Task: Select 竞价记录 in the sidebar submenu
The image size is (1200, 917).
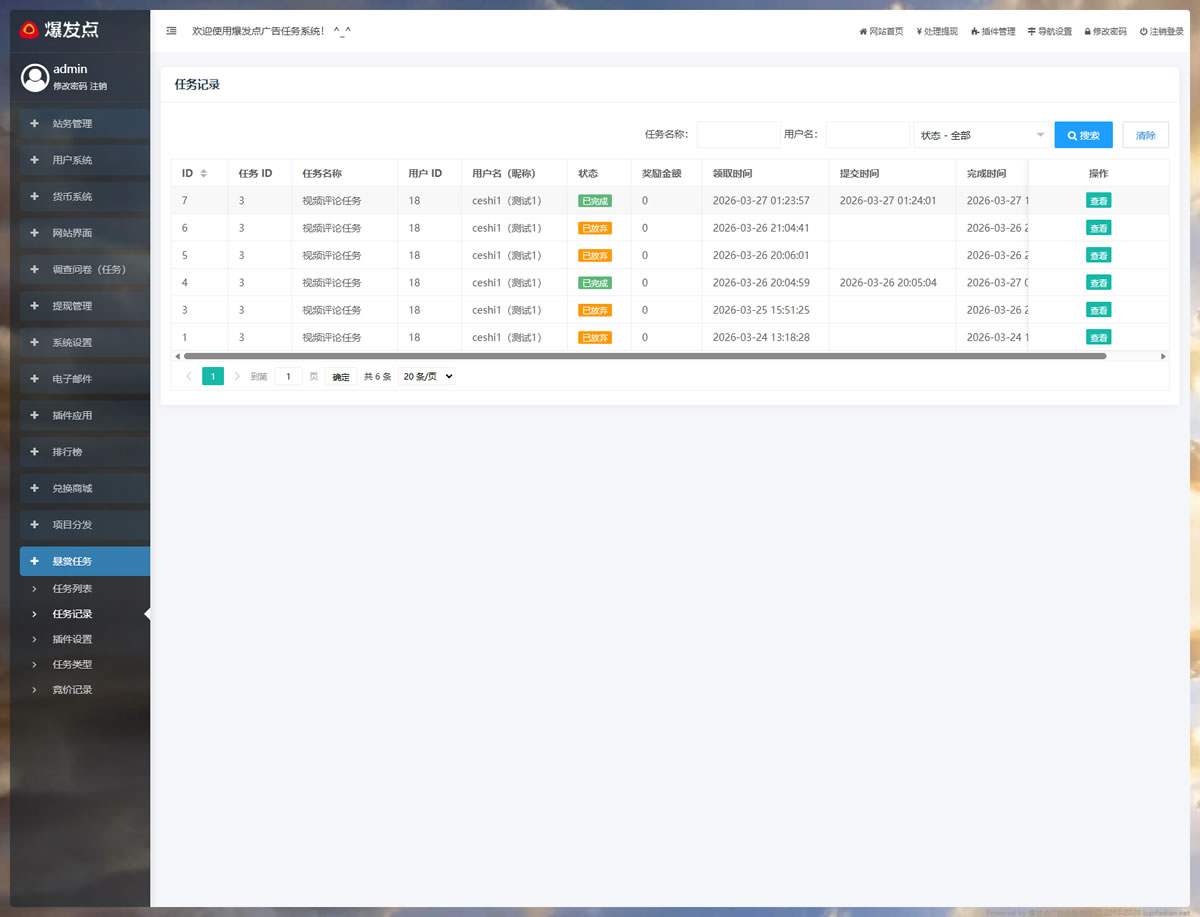Action: point(72,690)
